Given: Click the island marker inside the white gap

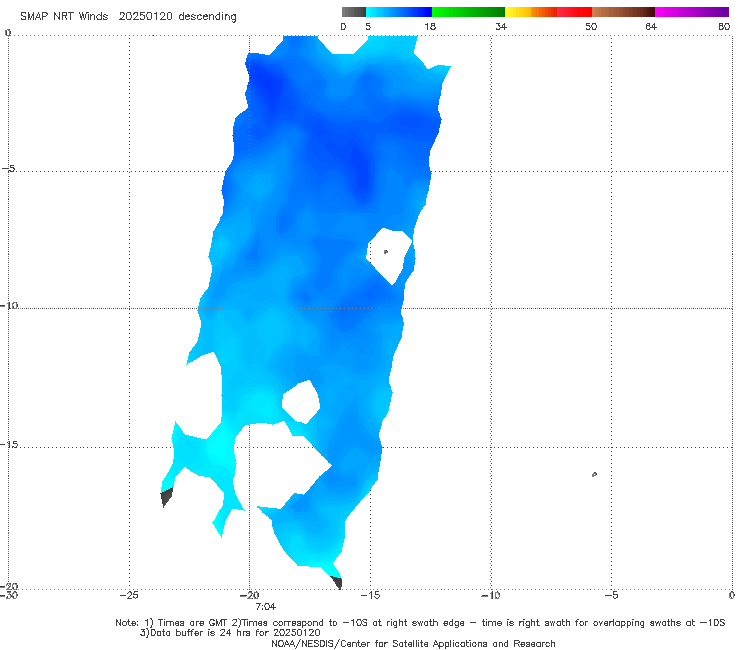Looking at the screenshot, I should [x=386, y=252].
